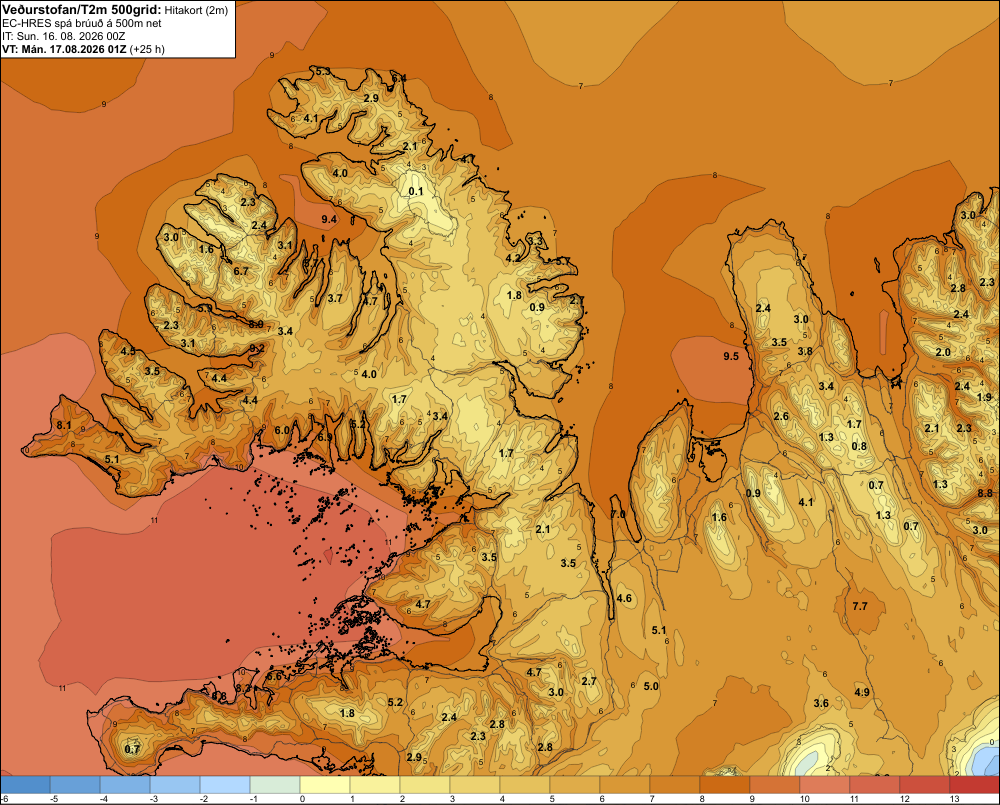The width and height of the screenshot is (1000, 805).
Task: Click the '5.3' temperature value at the northern tip
Action: coord(323,71)
